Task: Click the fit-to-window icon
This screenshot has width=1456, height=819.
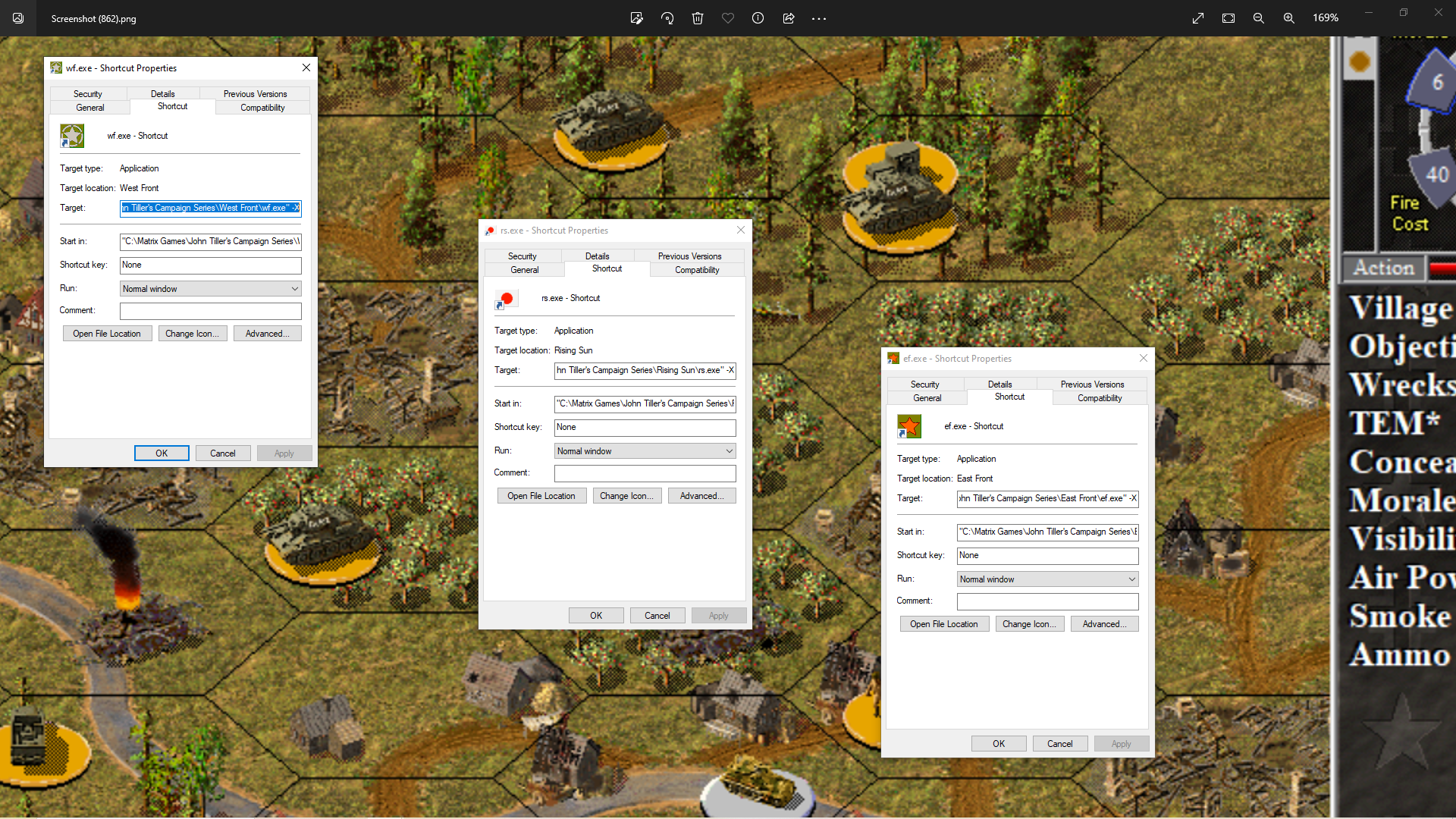Action: (x=1228, y=18)
